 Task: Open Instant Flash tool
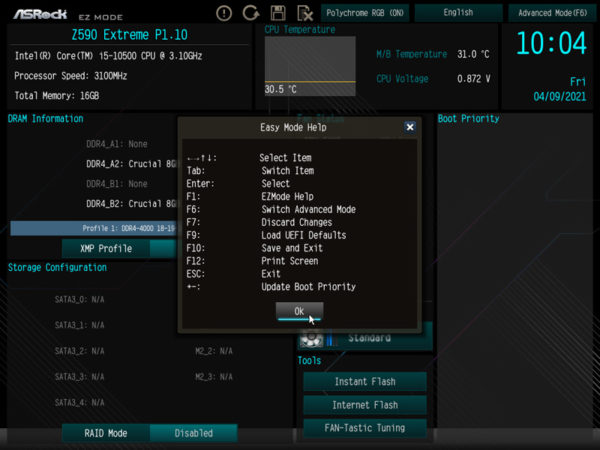coord(365,382)
